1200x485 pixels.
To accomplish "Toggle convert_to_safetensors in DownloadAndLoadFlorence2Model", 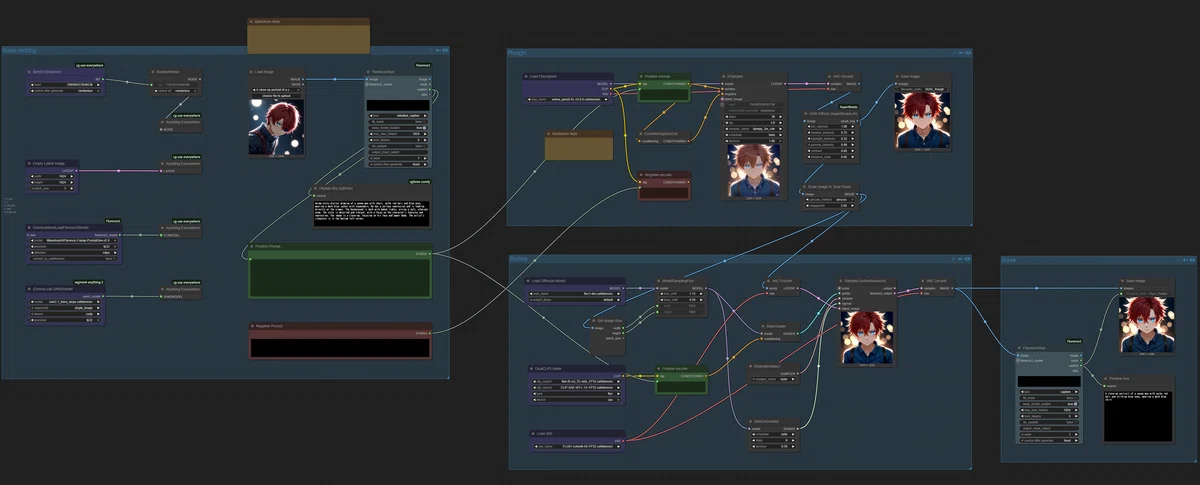I will pos(74,259).
